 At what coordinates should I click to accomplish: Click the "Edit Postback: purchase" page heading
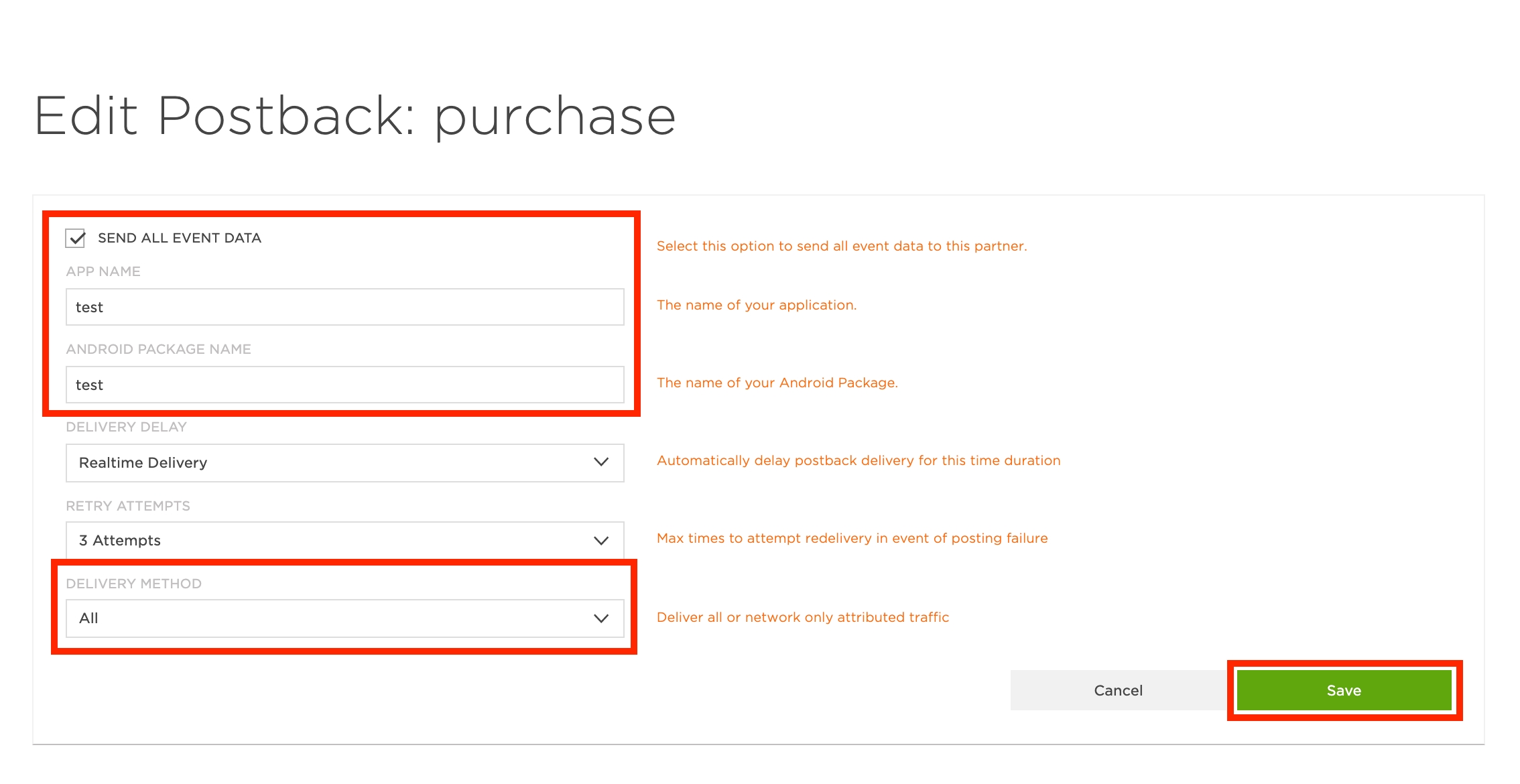click(x=355, y=116)
